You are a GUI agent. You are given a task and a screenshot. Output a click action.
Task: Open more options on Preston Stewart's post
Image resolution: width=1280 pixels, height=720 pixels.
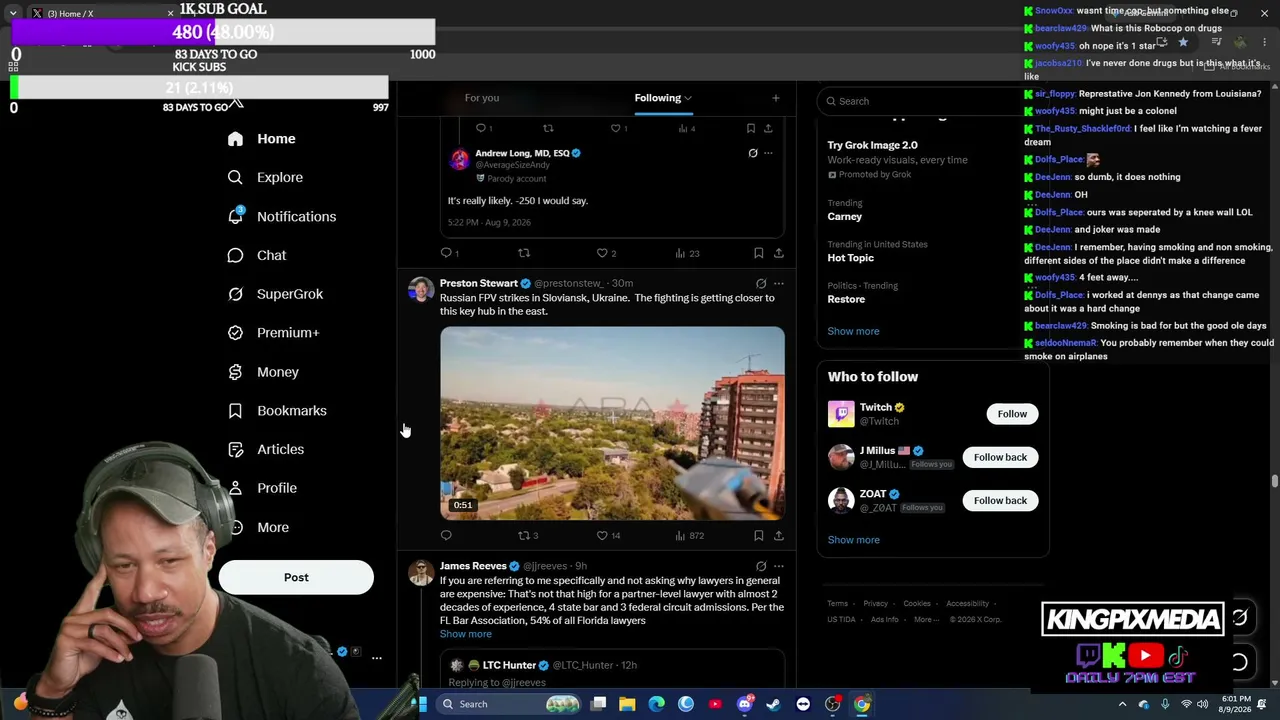pos(778,284)
